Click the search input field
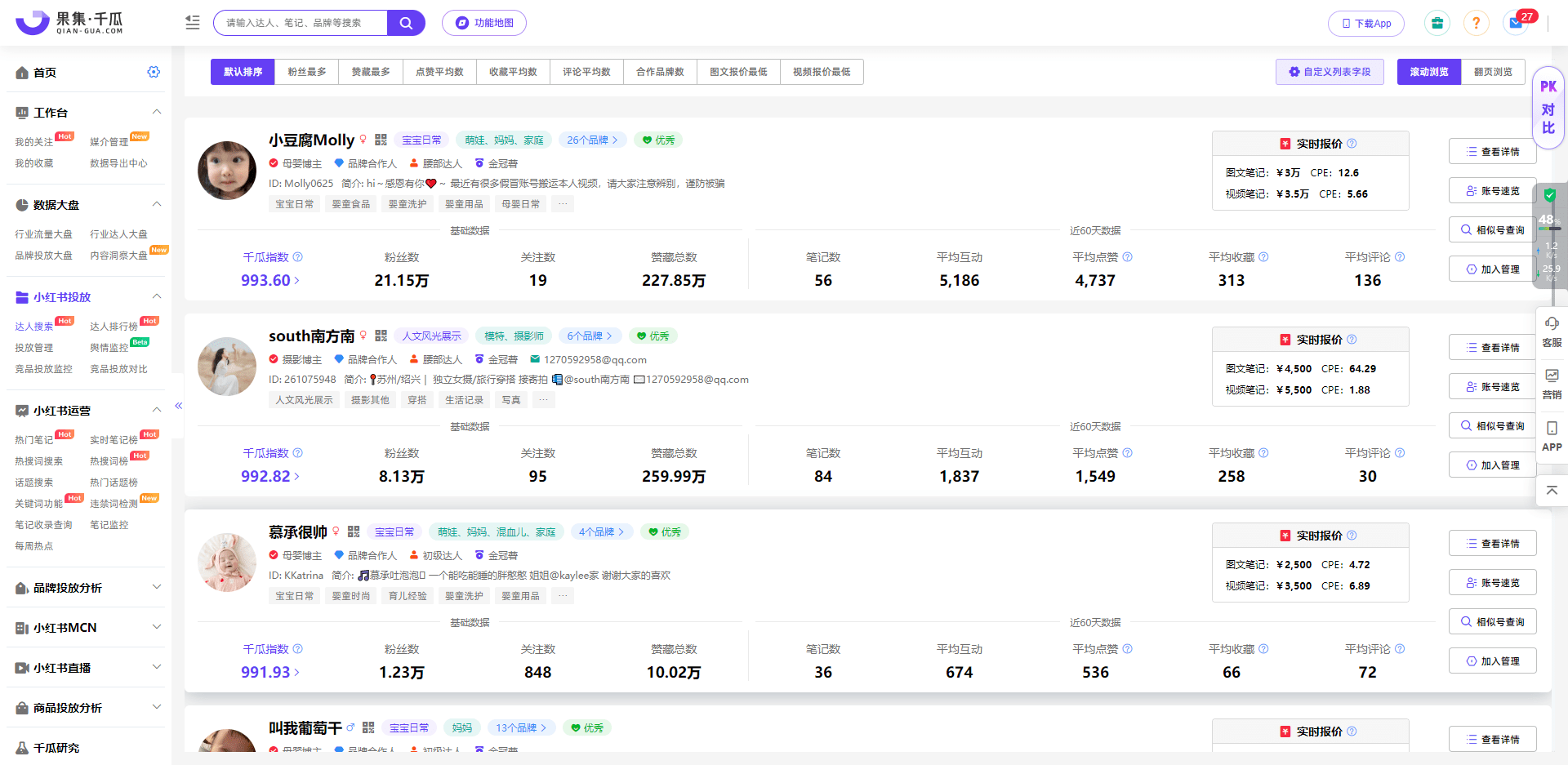The height and width of the screenshot is (765, 1568). point(301,23)
